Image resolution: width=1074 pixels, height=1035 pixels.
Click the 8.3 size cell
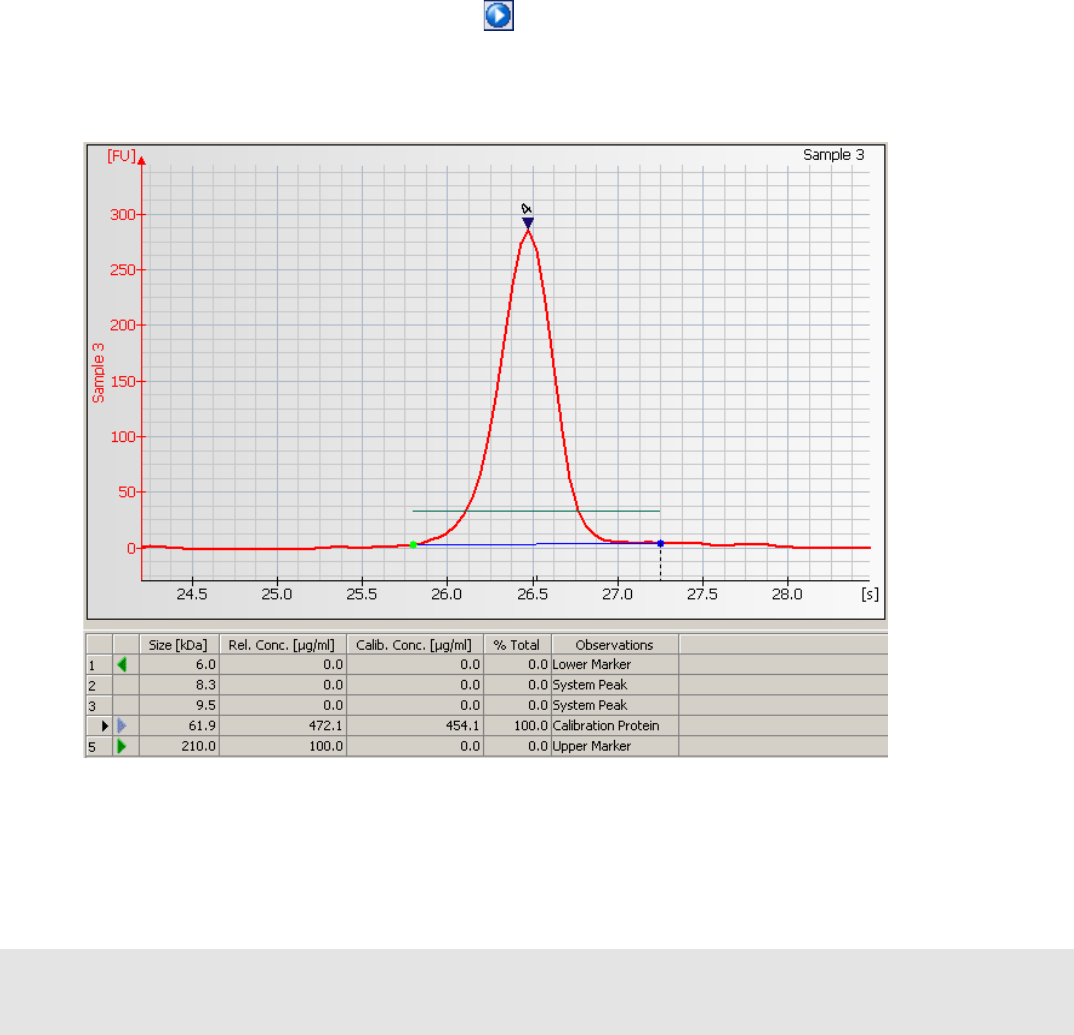point(179,685)
